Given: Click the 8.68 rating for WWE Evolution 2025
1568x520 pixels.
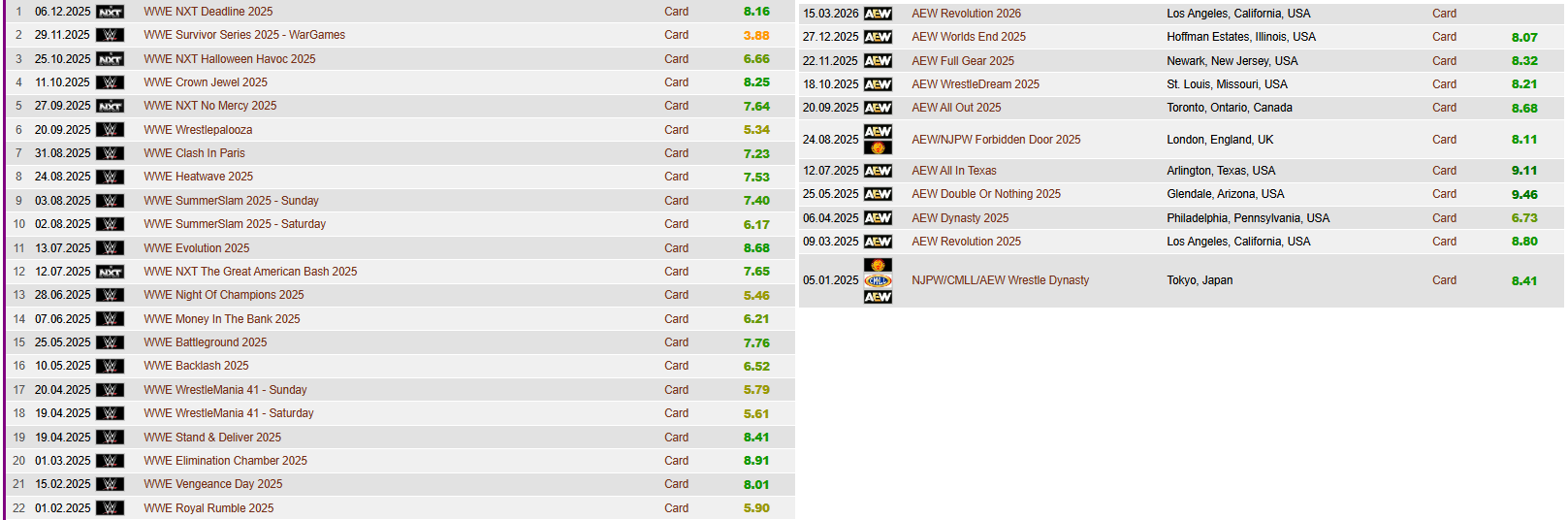Looking at the screenshot, I should point(756,248).
